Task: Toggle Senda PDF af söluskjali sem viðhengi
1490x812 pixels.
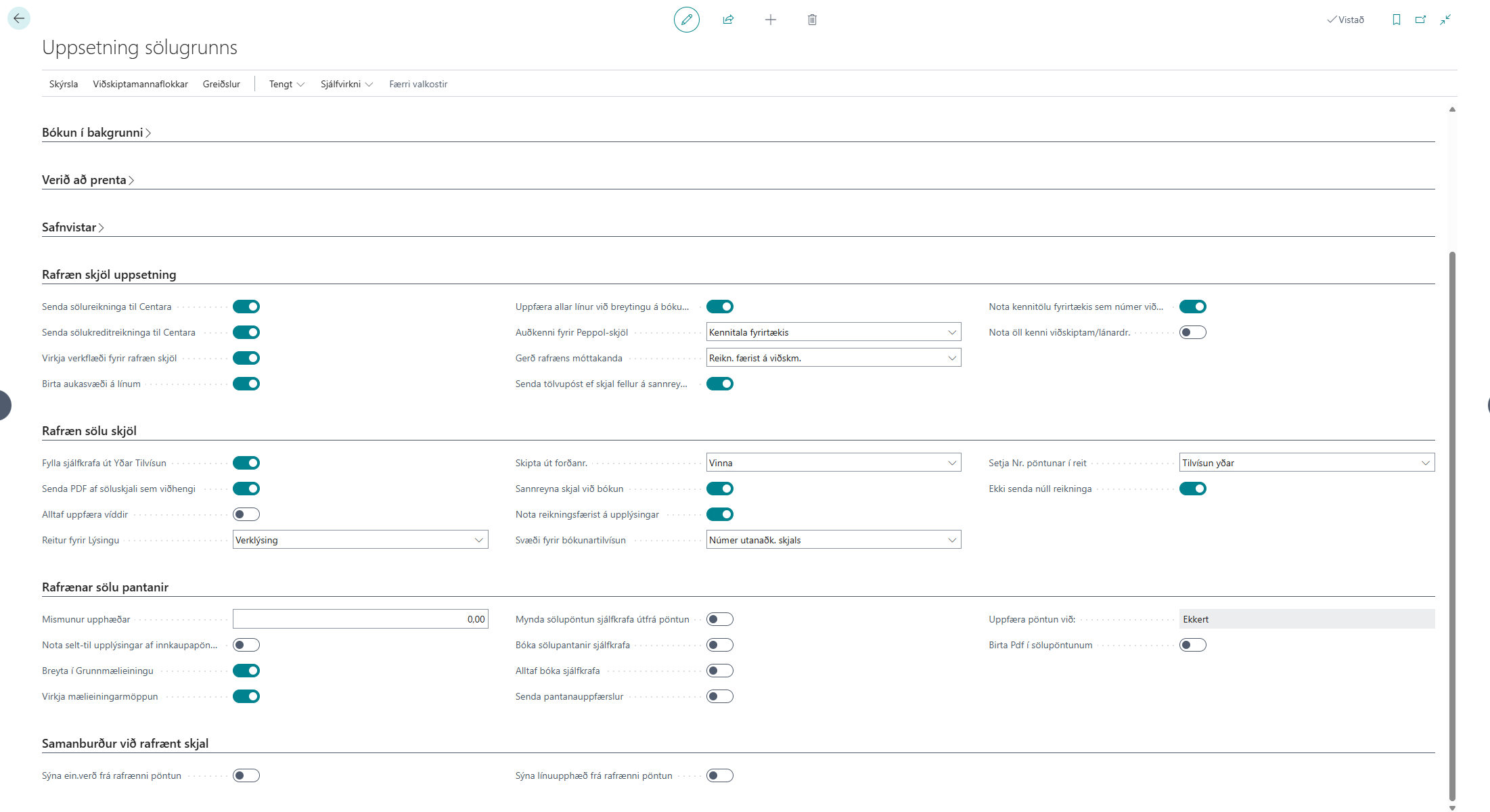Action: (x=246, y=489)
